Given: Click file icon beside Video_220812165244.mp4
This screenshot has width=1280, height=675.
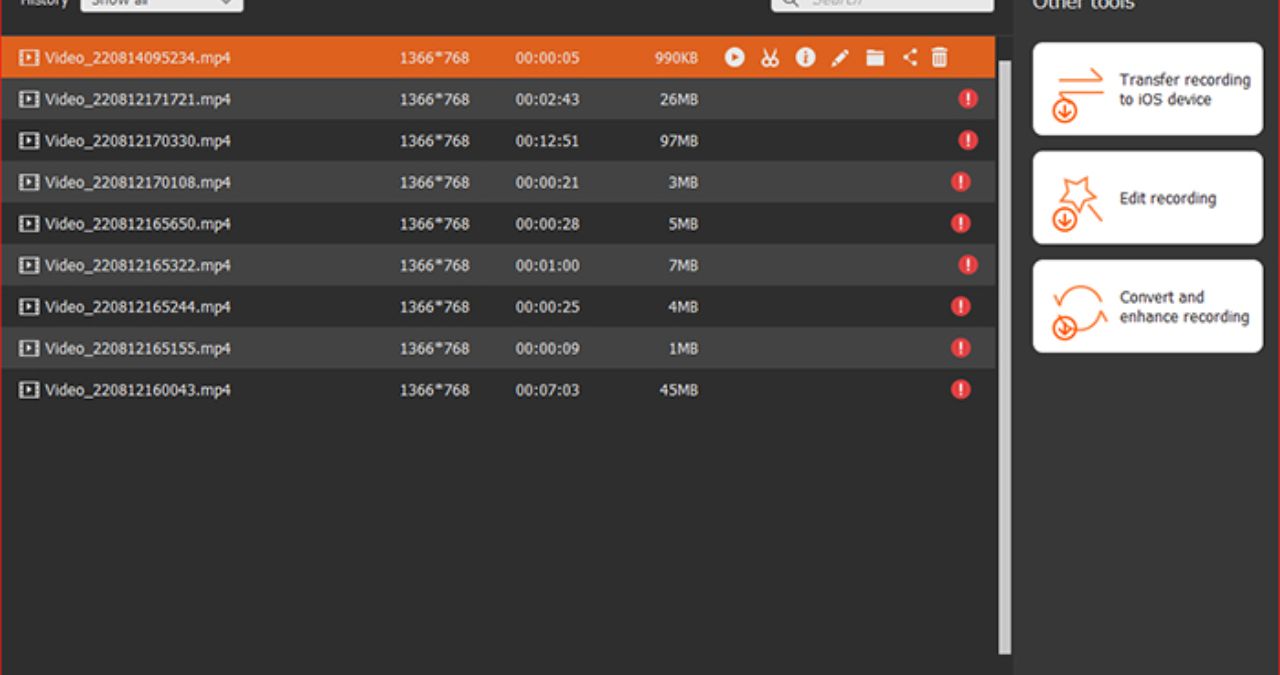Looking at the screenshot, I should pyautogui.click(x=29, y=307).
